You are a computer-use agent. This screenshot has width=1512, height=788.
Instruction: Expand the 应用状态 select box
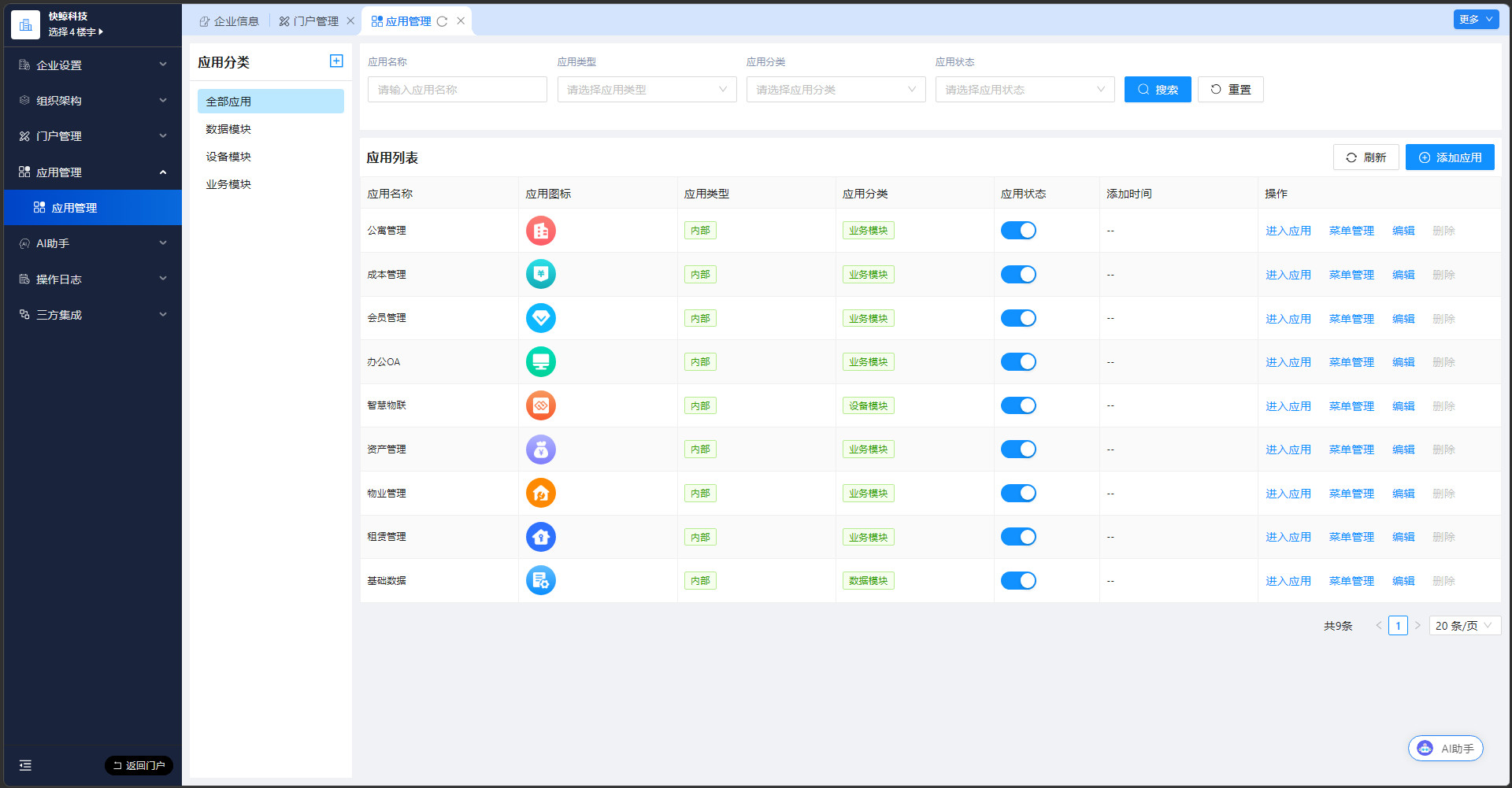pos(1024,90)
